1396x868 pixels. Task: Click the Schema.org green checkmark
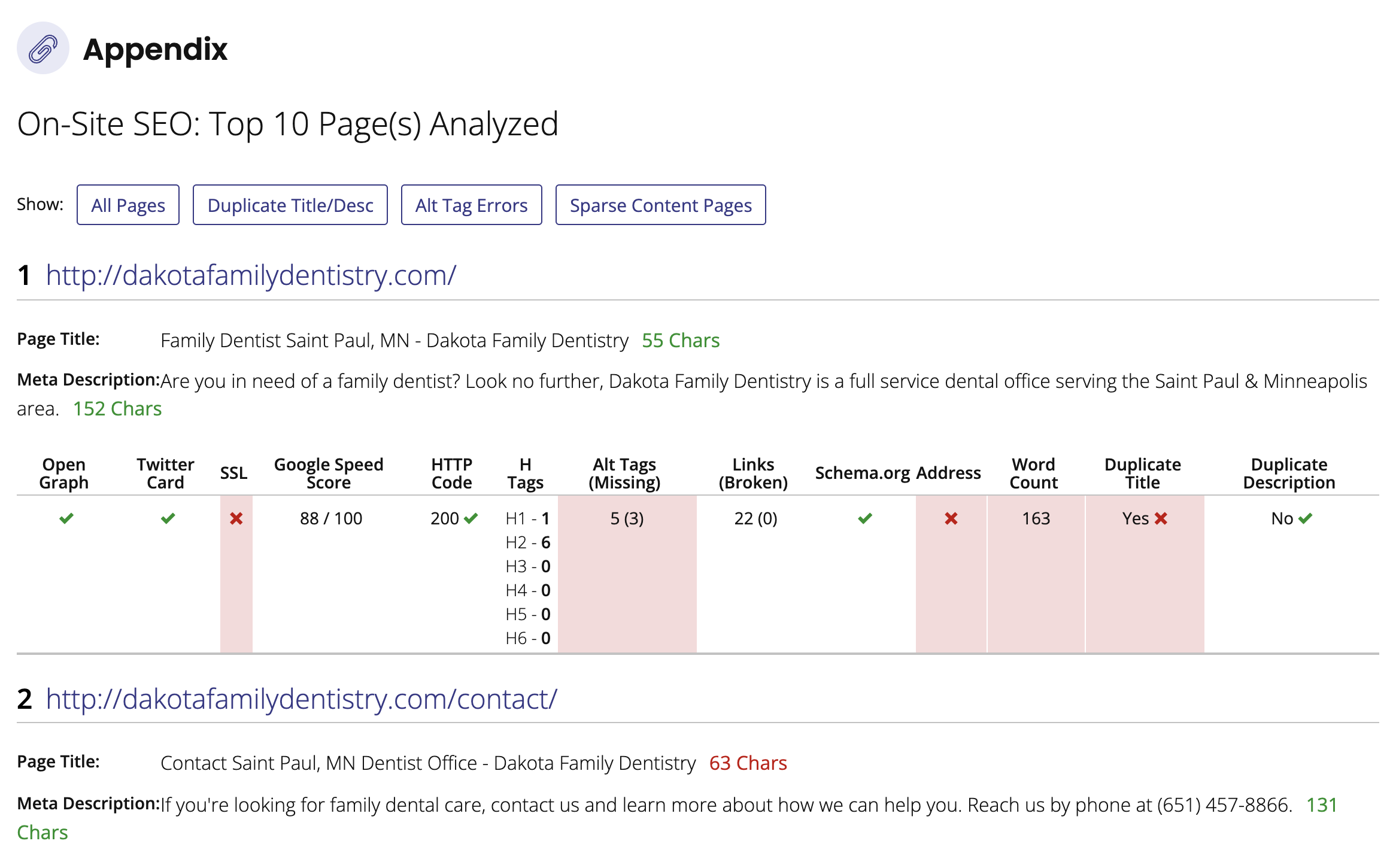(865, 518)
